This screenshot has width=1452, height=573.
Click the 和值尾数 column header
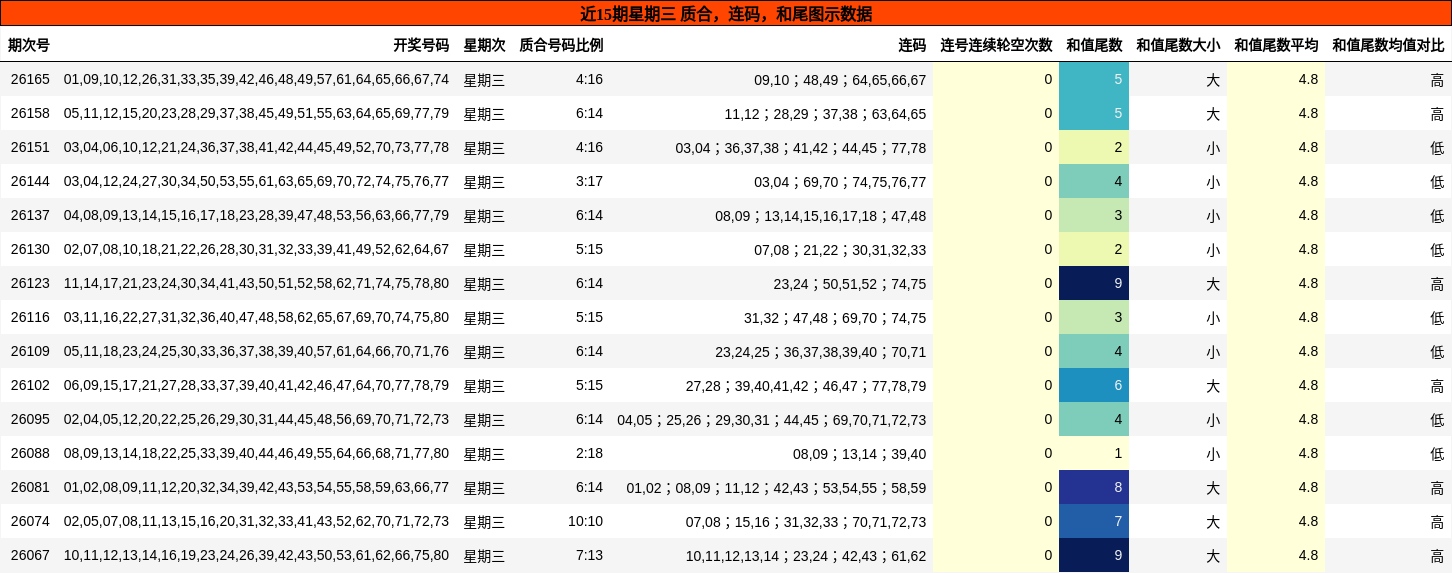click(1094, 45)
